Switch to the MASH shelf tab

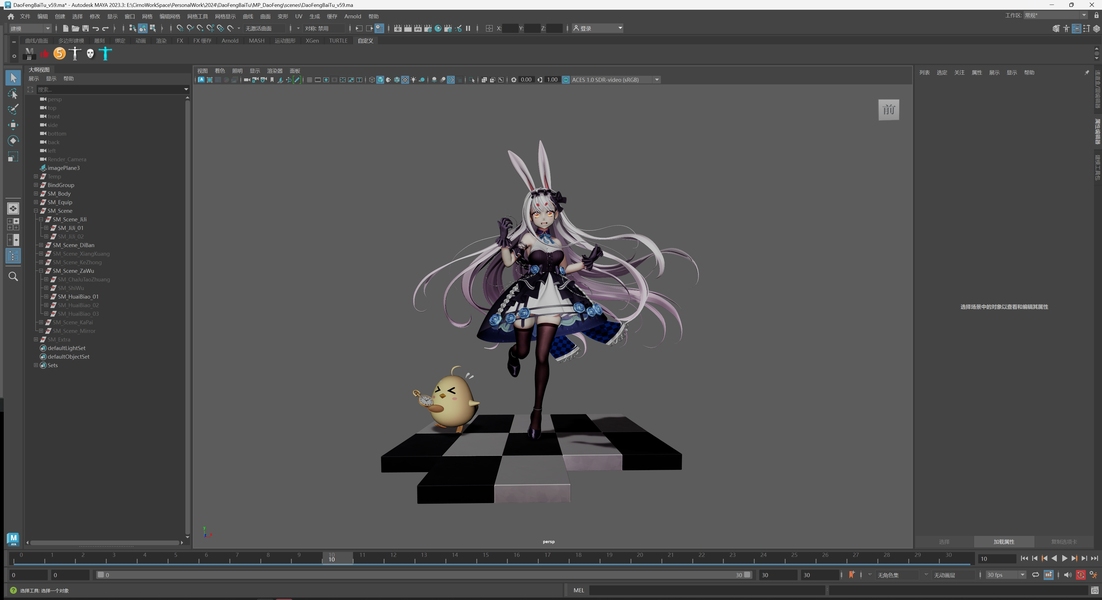tap(256, 41)
